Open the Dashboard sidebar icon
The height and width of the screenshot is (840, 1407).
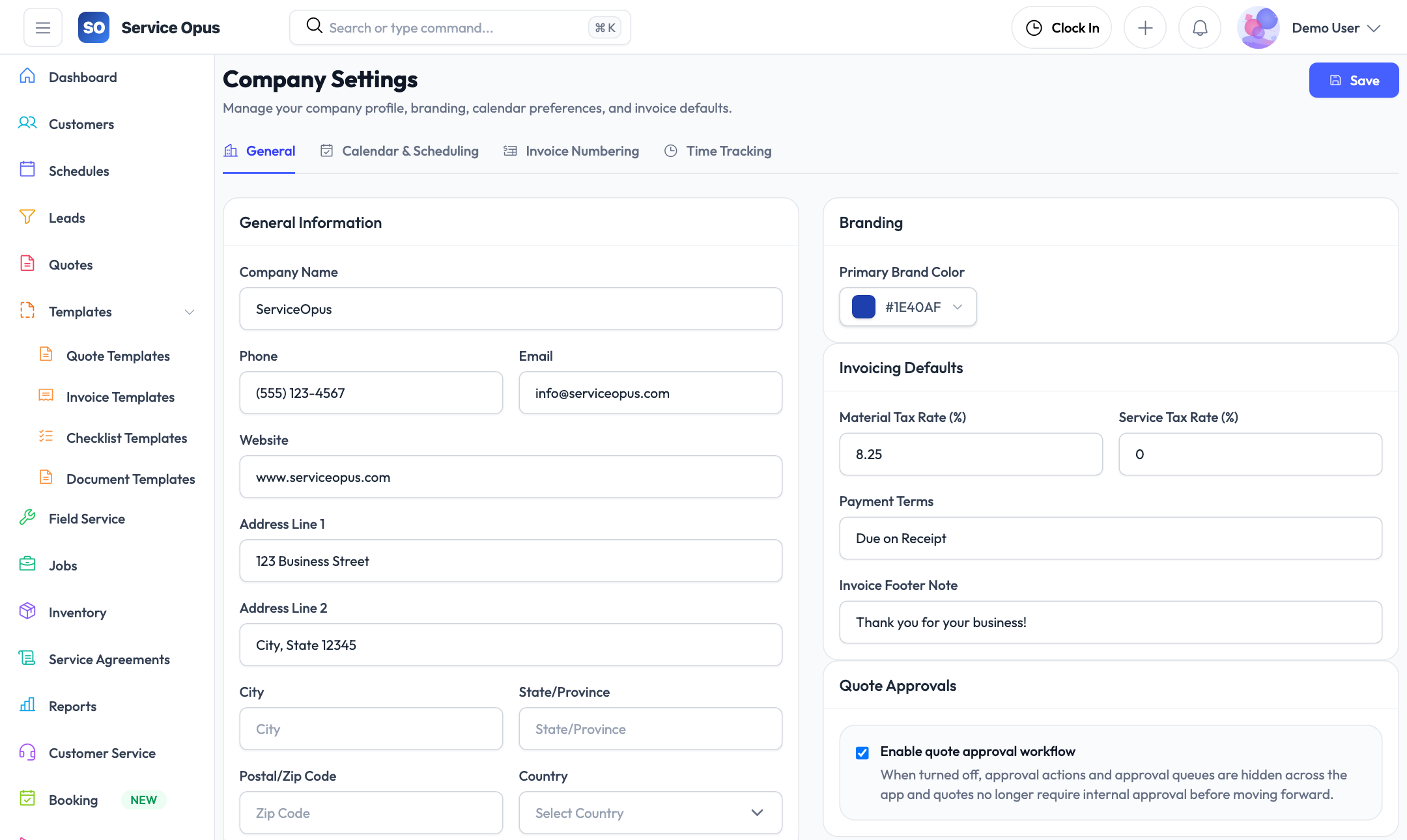click(27, 76)
